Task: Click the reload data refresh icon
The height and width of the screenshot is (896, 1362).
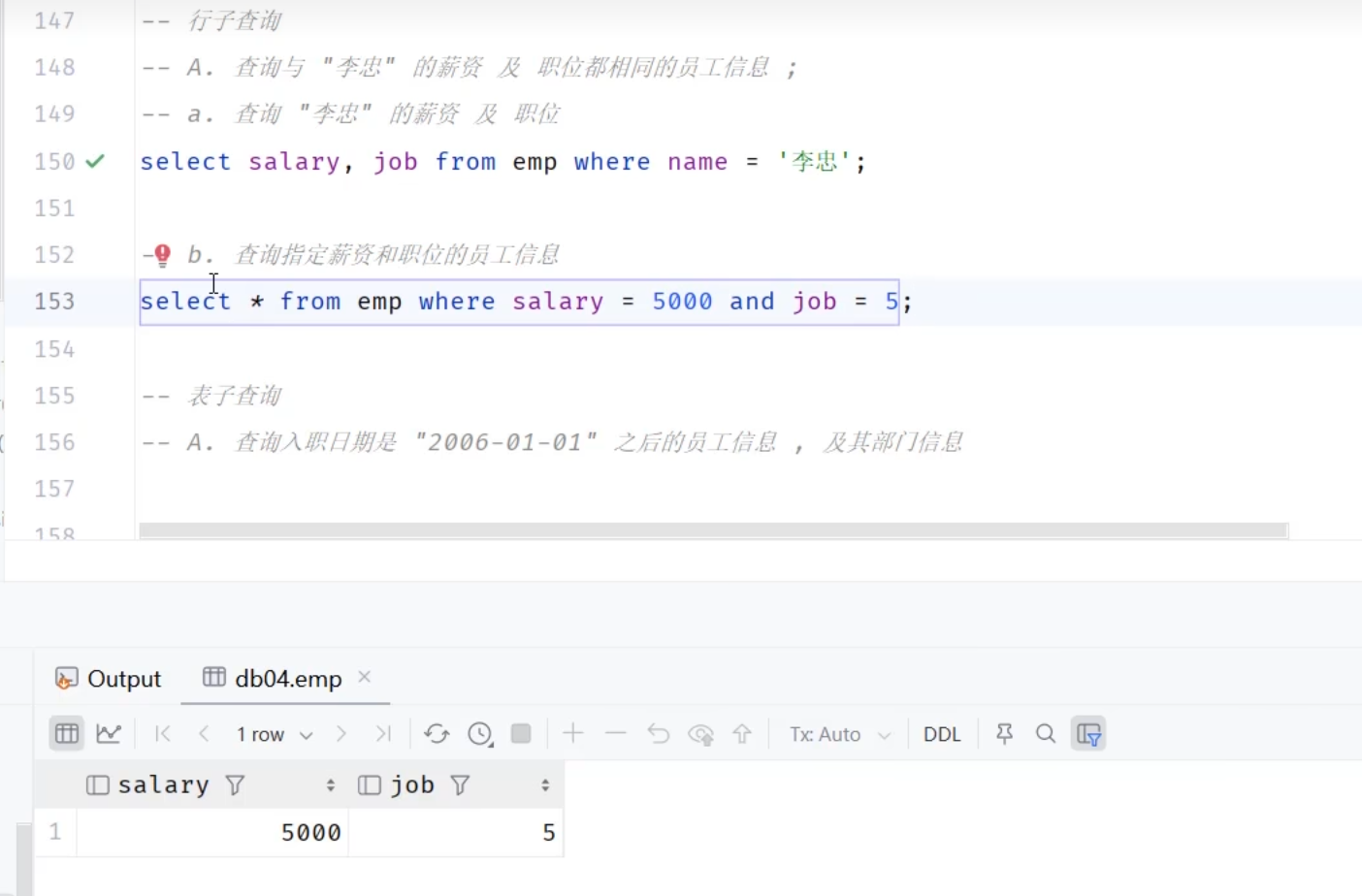Action: tap(437, 734)
